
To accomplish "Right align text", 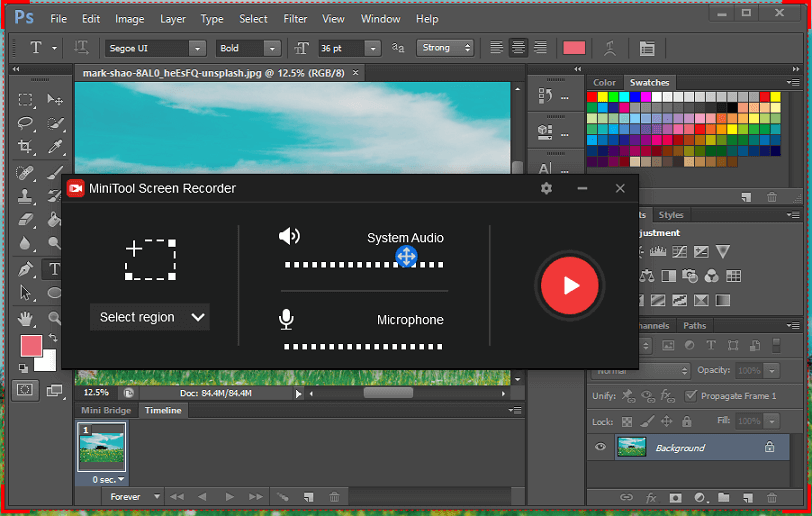I will pos(540,48).
